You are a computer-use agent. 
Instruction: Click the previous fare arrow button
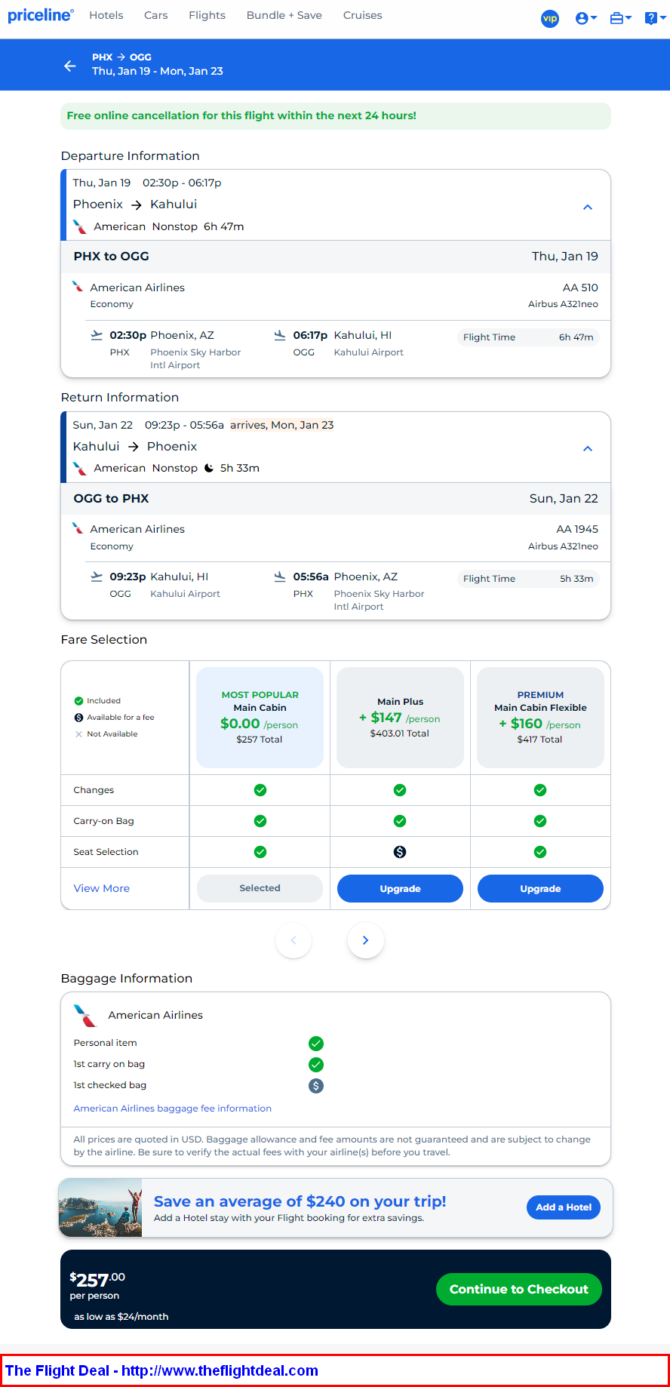point(294,940)
